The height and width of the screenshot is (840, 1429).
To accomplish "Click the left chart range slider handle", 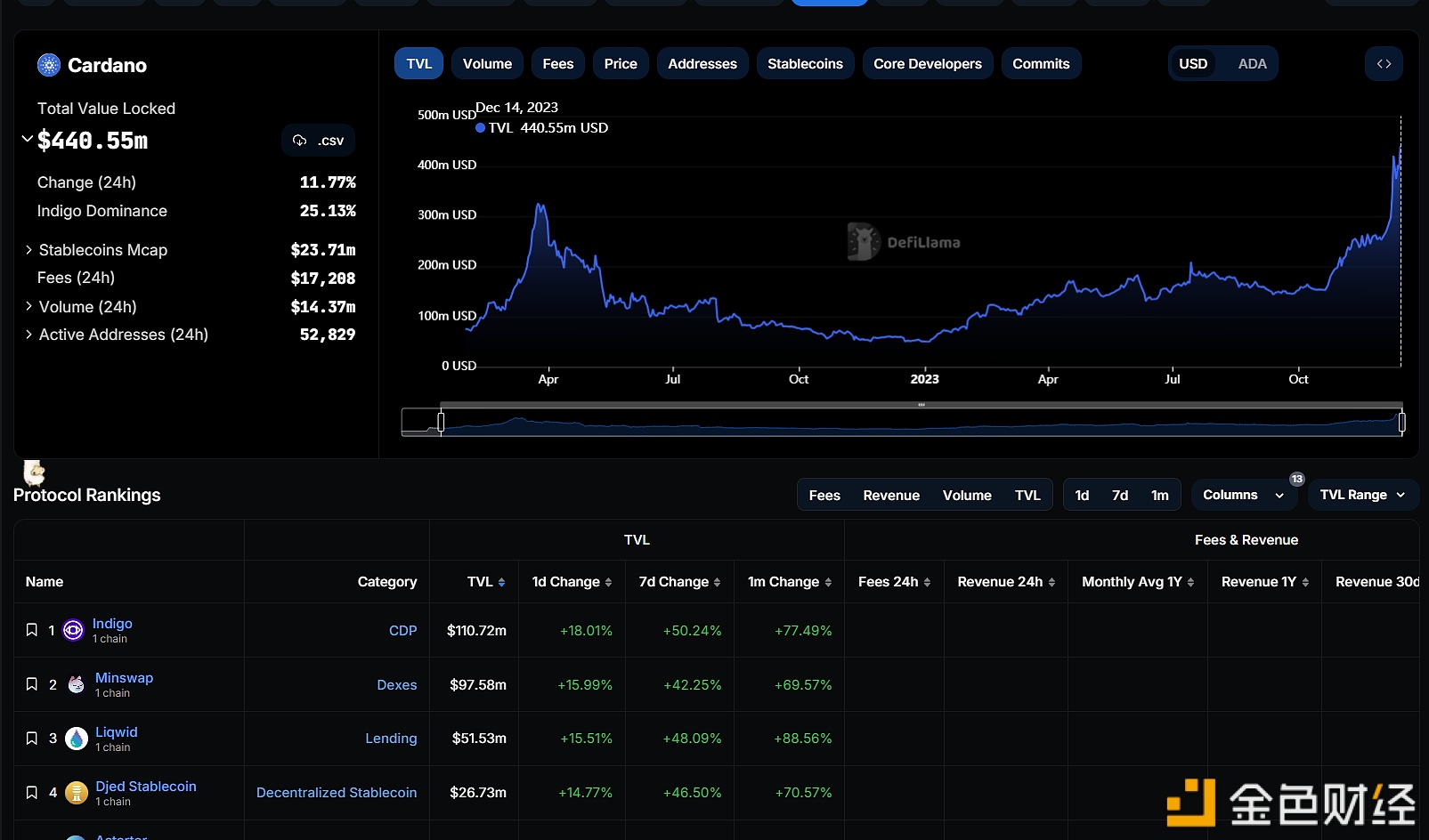I will coord(441,422).
